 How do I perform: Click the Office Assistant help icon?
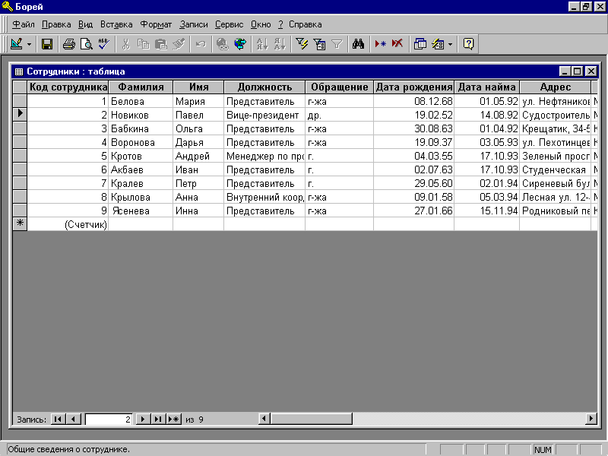468,44
